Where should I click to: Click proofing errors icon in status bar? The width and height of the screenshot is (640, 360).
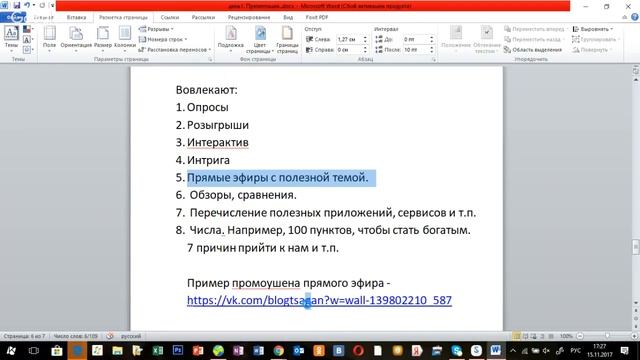pyautogui.click(x=110, y=336)
